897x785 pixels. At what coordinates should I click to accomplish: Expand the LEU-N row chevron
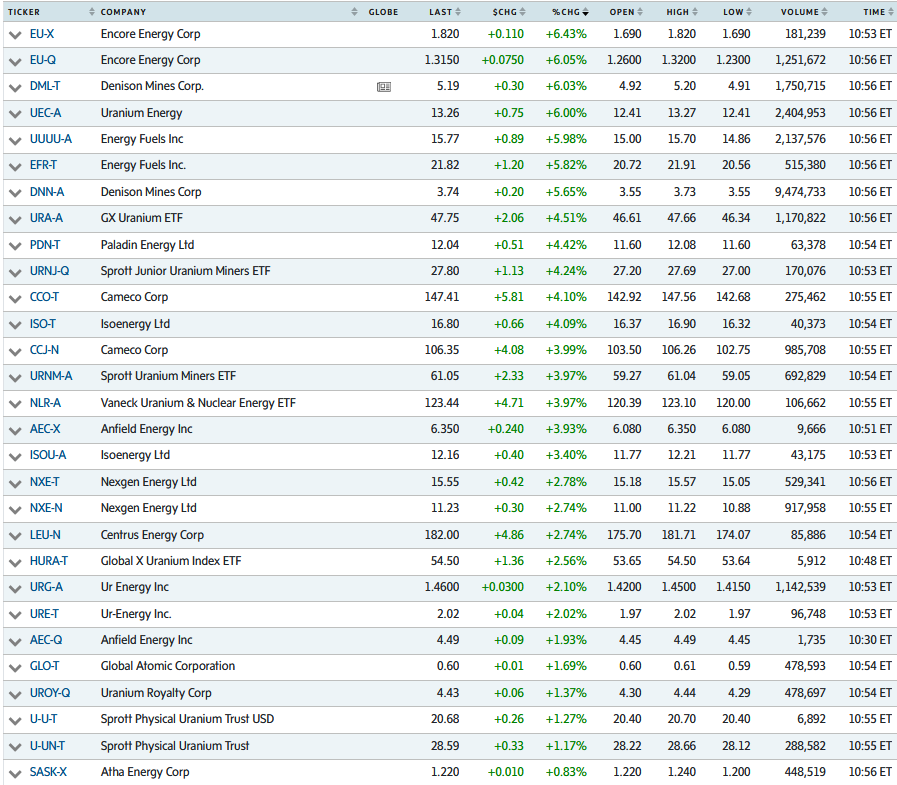click(15, 536)
